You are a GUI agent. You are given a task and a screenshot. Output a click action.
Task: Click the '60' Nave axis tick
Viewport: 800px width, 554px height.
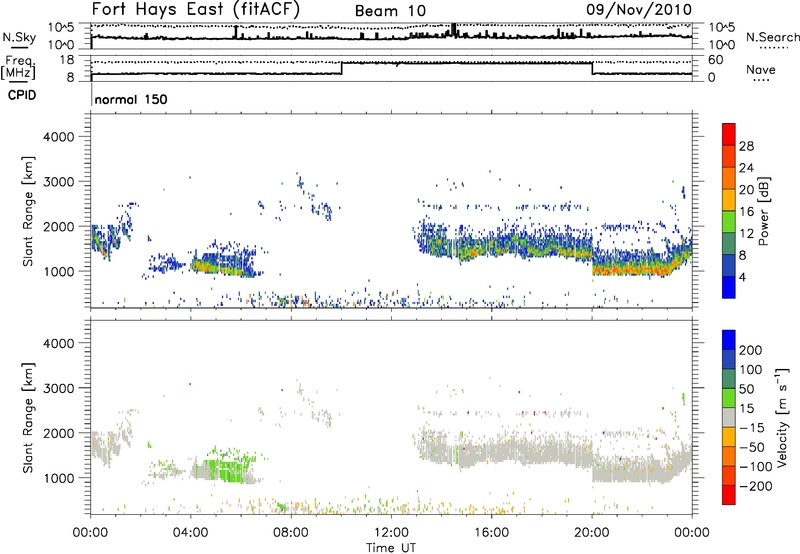pos(716,60)
